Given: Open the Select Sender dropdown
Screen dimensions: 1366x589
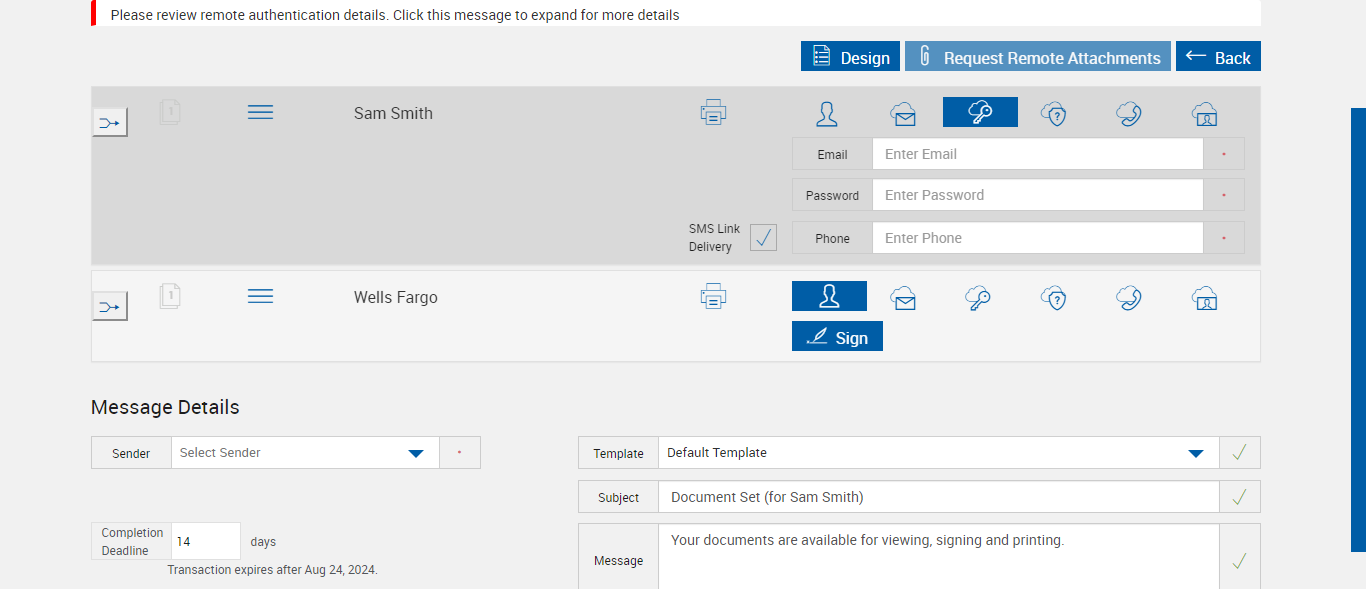Looking at the screenshot, I should tap(305, 453).
